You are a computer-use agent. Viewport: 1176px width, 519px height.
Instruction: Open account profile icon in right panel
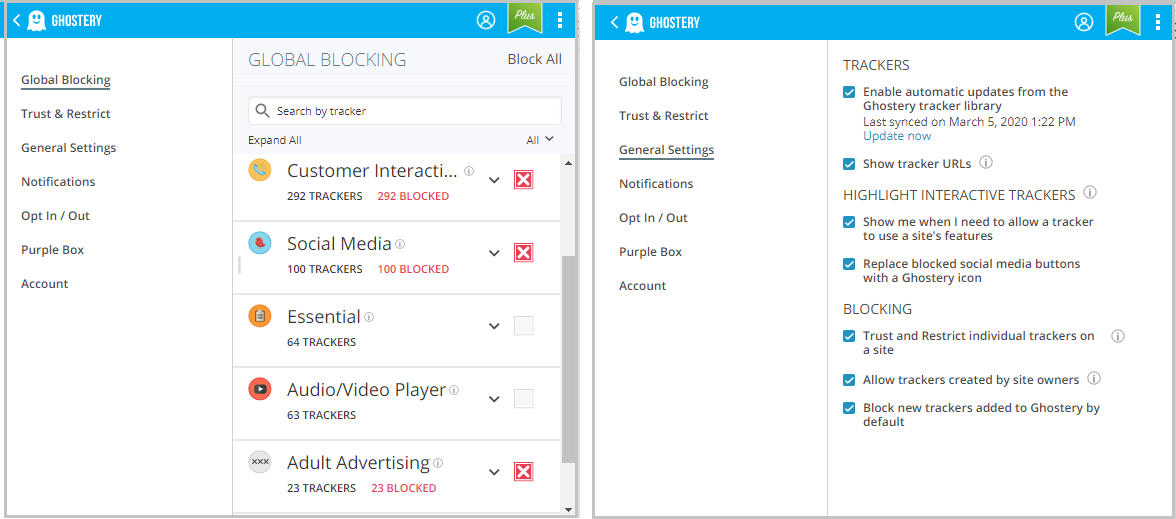tap(1084, 22)
